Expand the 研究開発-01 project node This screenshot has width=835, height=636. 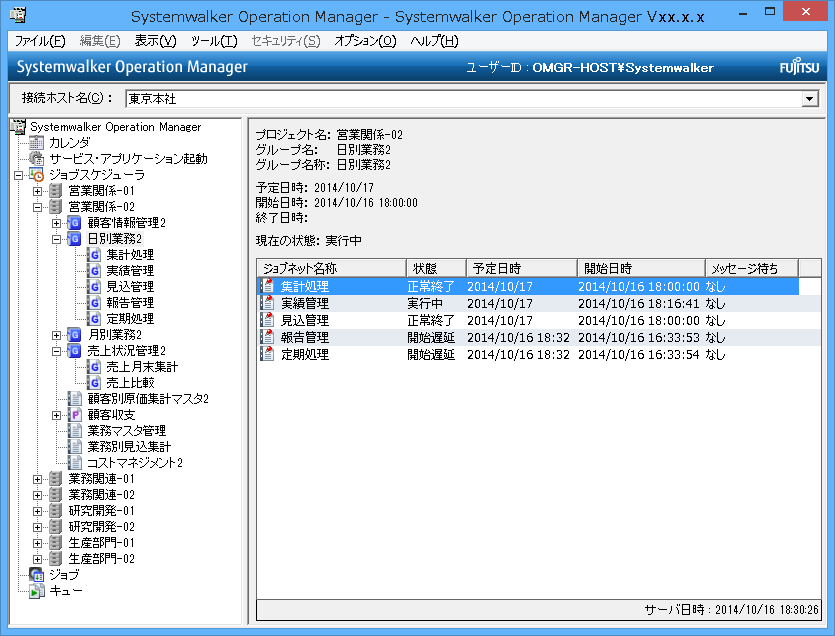pos(38,511)
